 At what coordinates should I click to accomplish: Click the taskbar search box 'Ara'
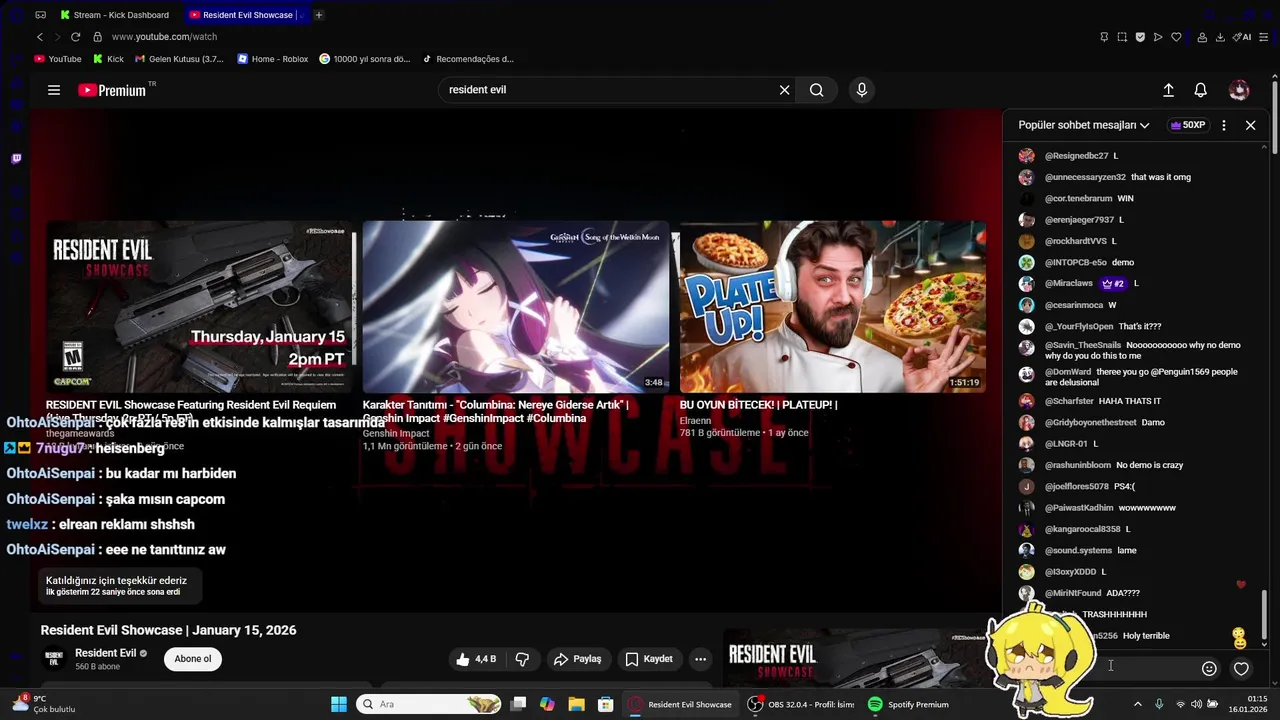click(428, 704)
